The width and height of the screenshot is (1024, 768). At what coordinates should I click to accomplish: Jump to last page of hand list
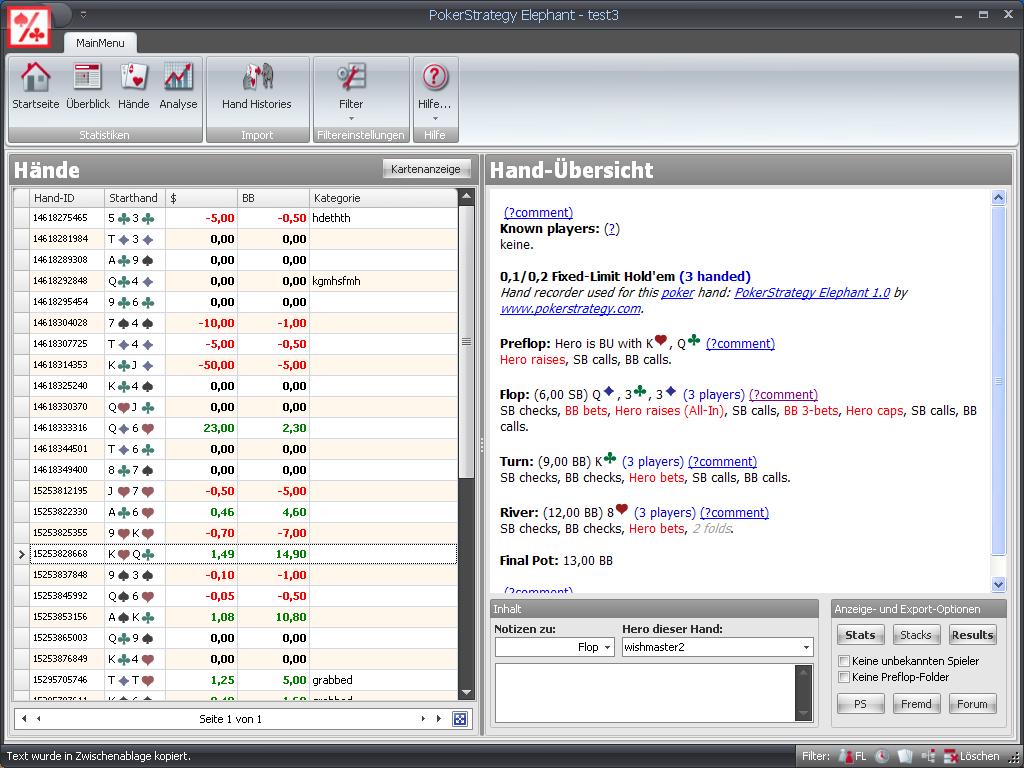(x=438, y=719)
